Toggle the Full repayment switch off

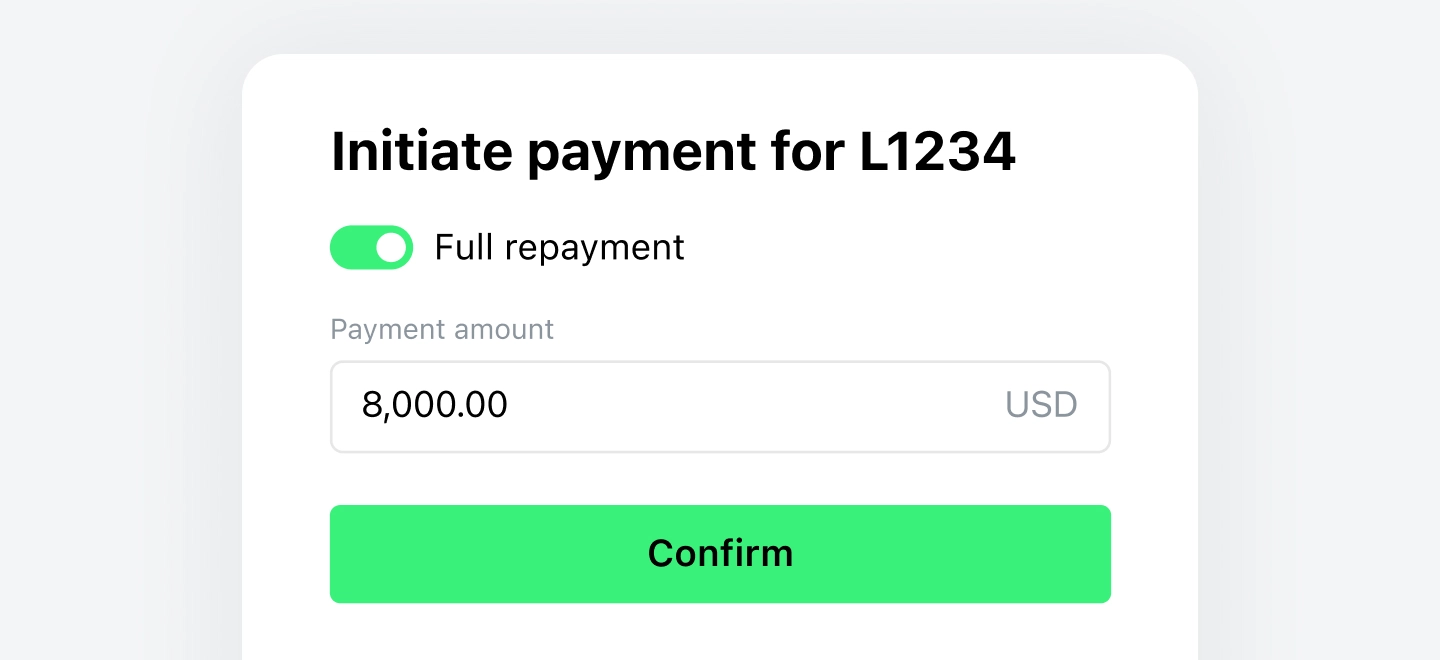click(x=371, y=247)
